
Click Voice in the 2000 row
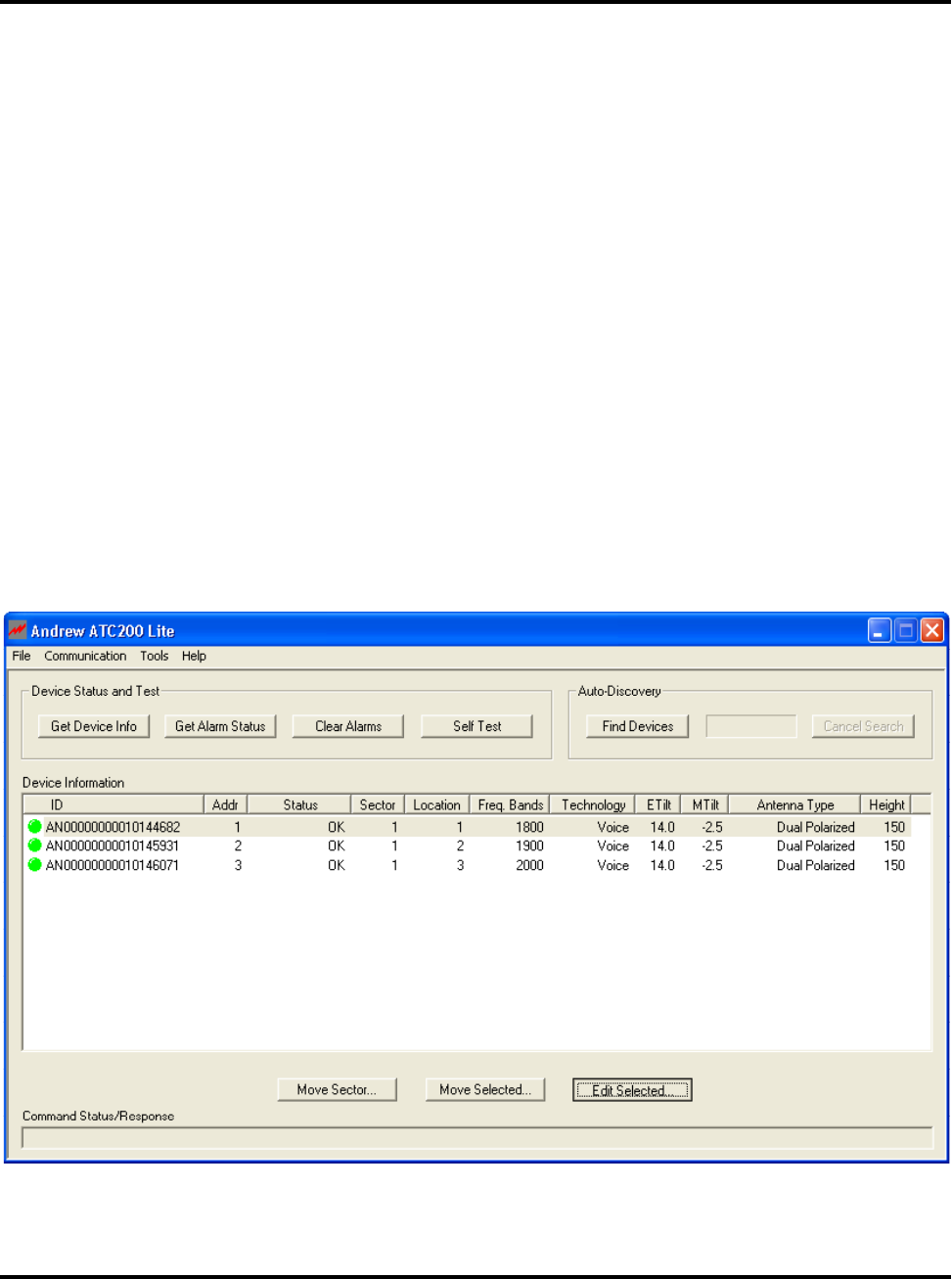tap(613, 865)
